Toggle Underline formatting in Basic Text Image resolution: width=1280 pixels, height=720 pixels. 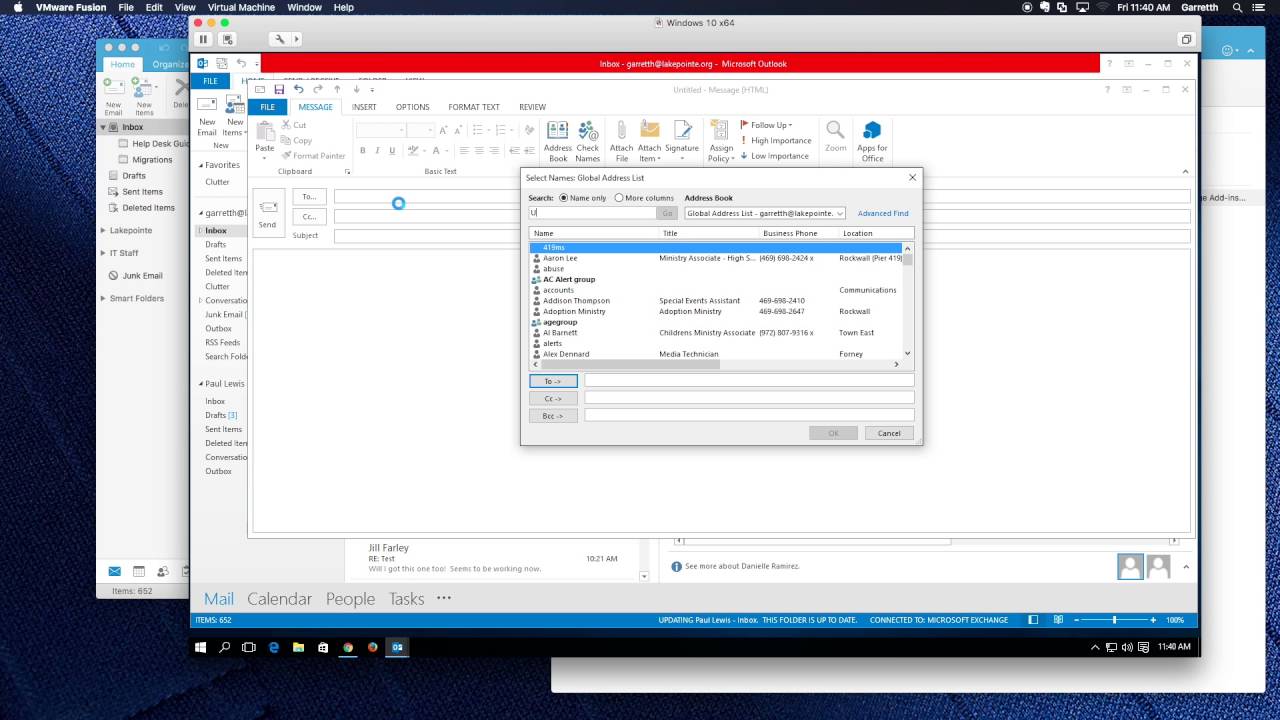(392, 151)
